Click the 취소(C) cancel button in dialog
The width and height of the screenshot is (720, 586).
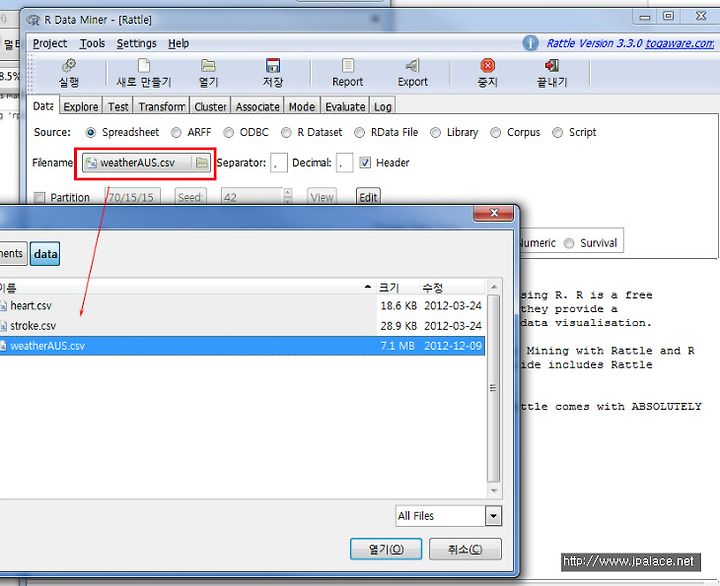pyautogui.click(x=465, y=549)
